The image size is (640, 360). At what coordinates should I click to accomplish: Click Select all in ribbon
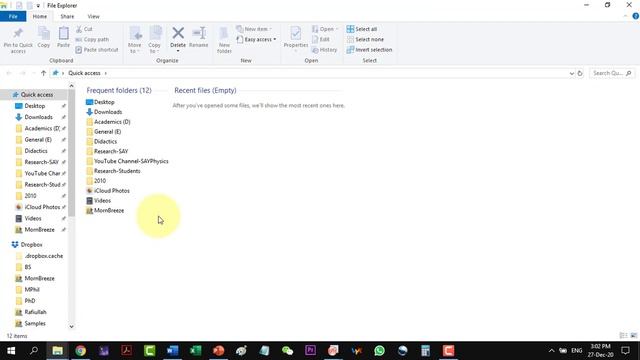(362, 29)
